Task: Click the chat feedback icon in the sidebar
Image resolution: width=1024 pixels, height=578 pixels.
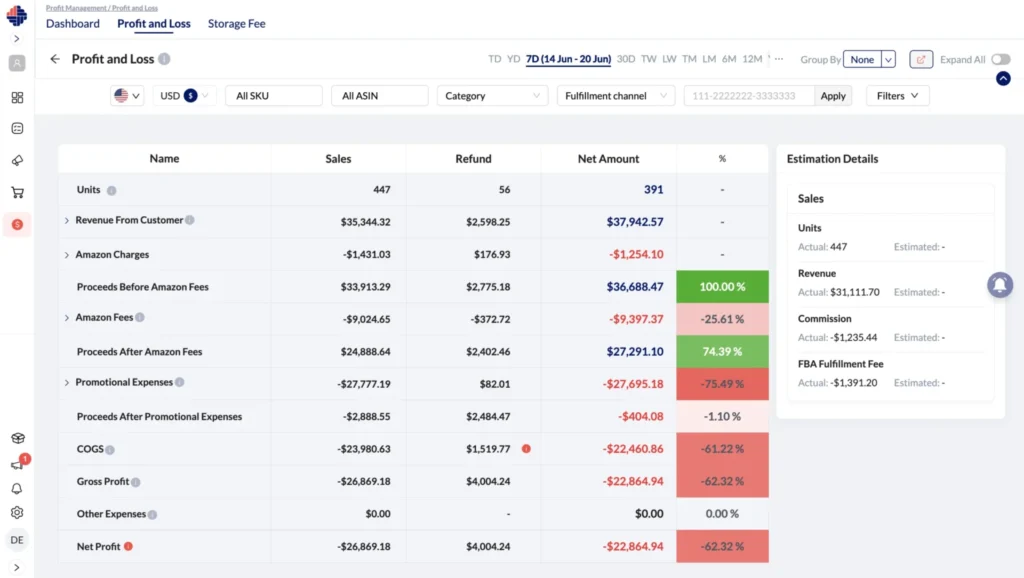Action: [x=16, y=463]
